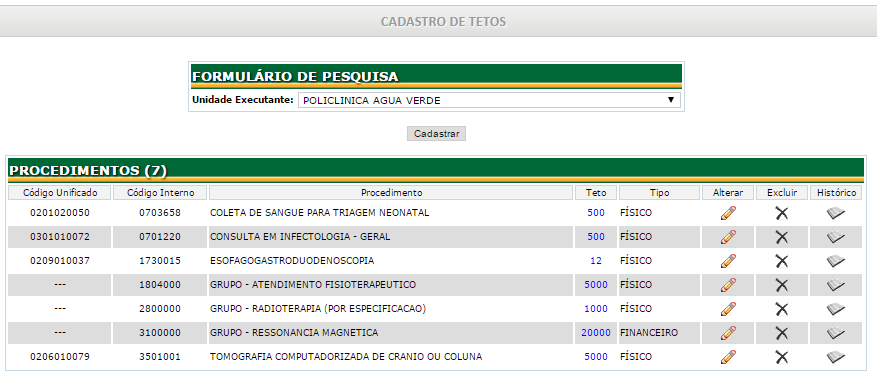
Task: Click GRUPO - RADIOTERAPIA (POR ESPECIFICACAO) text
Action: [x=318, y=309]
